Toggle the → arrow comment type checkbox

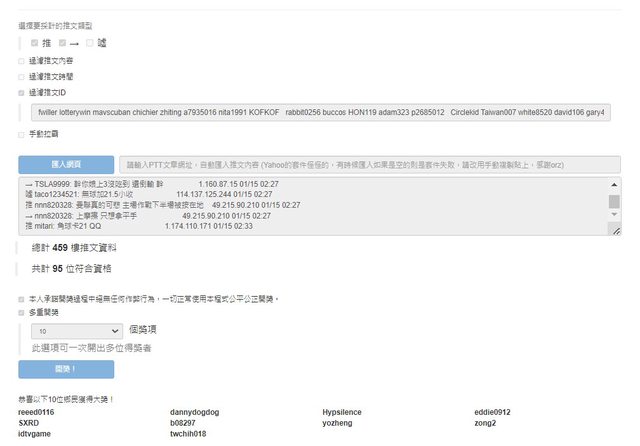coord(62,44)
